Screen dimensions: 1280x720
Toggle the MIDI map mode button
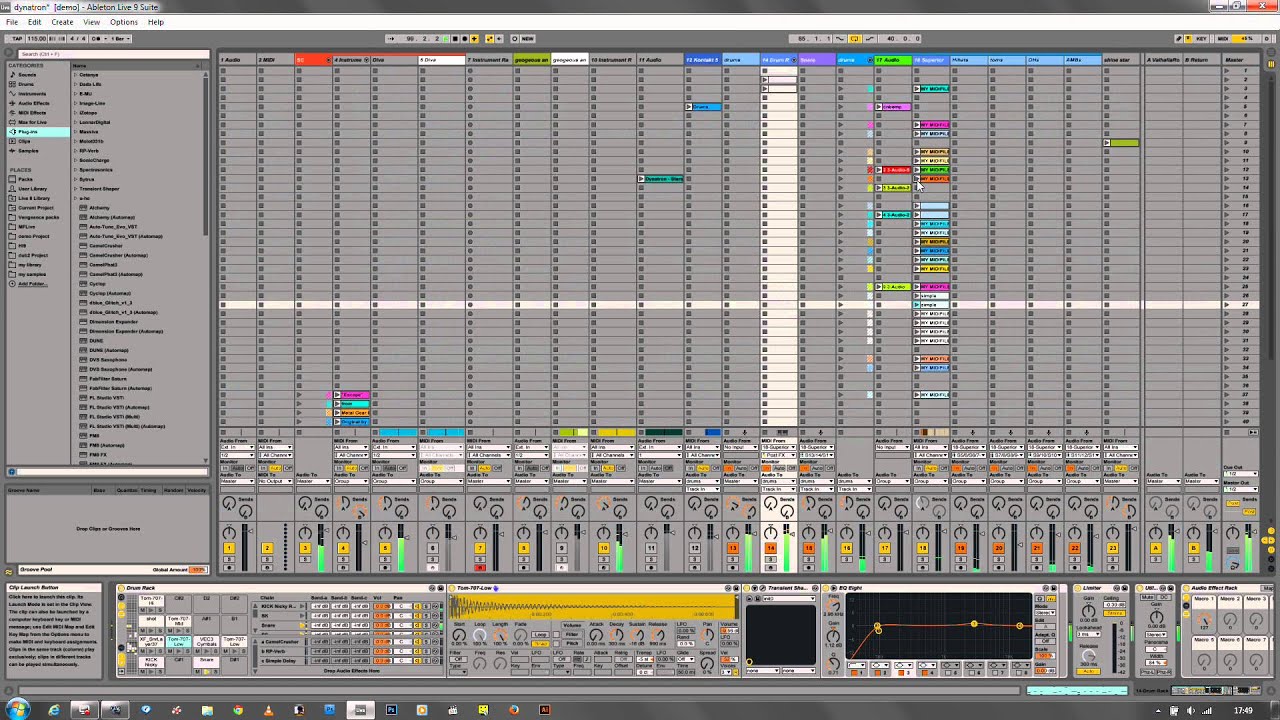1222,39
